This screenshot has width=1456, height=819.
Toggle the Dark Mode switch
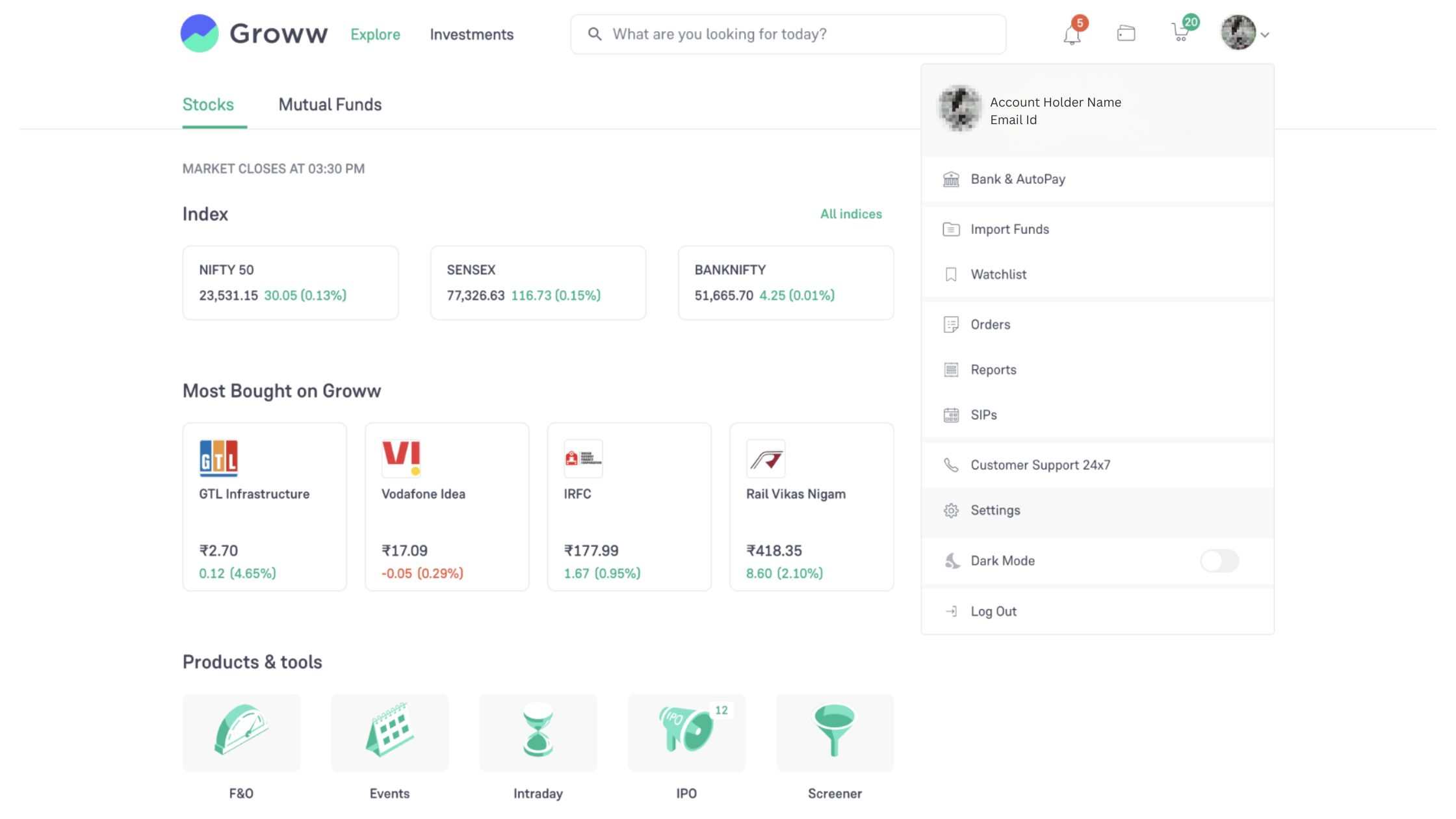1219,561
